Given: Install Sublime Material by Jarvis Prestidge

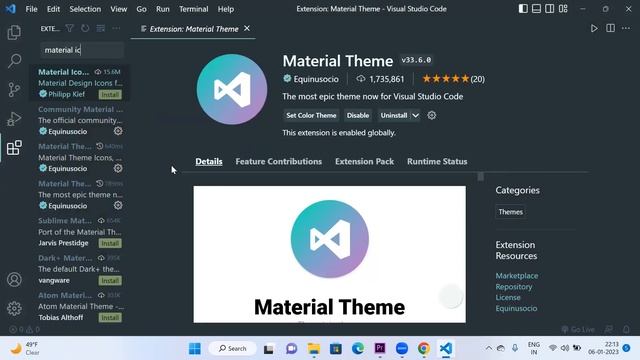Looking at the screenshot, I should click(110, 243).
